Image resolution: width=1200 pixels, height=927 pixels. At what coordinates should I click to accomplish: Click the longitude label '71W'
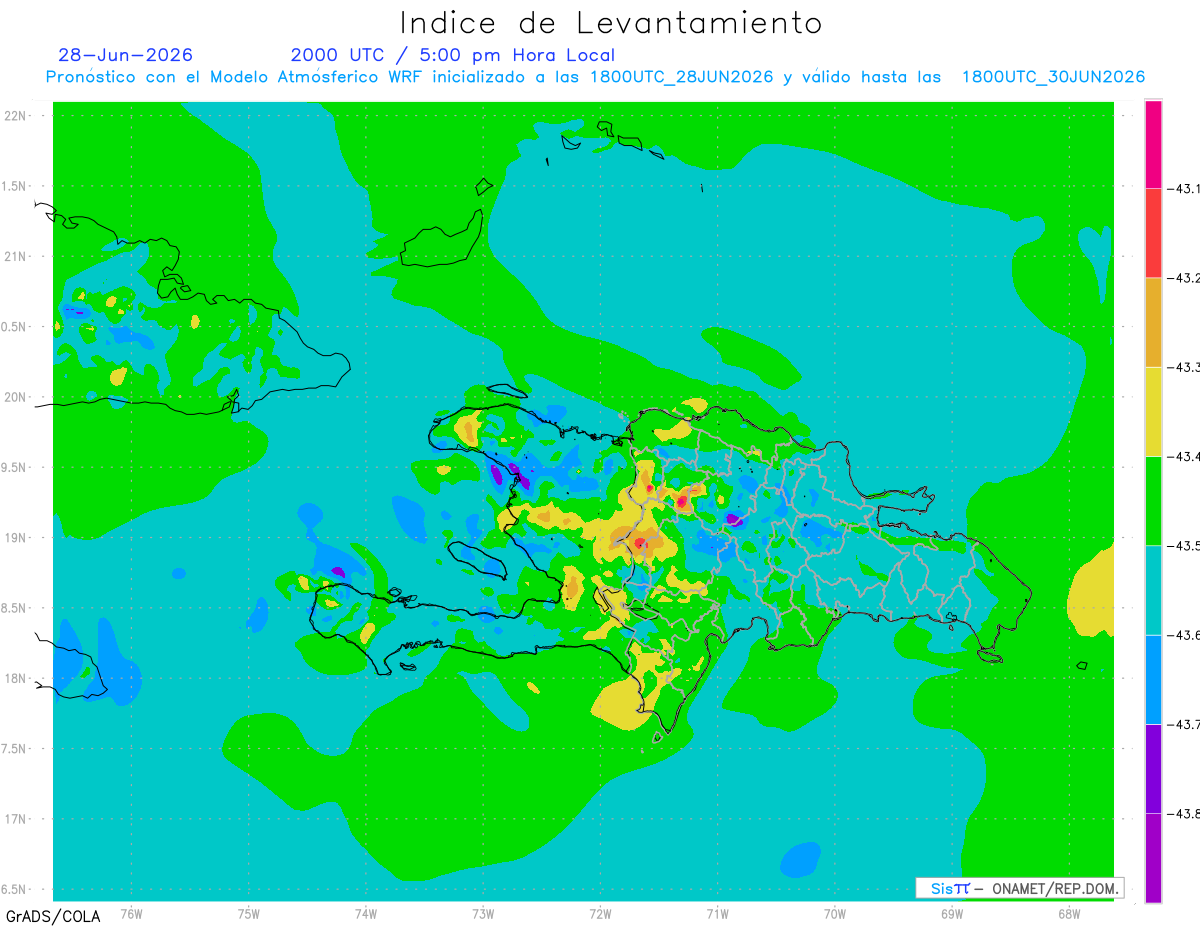point(718,914)
